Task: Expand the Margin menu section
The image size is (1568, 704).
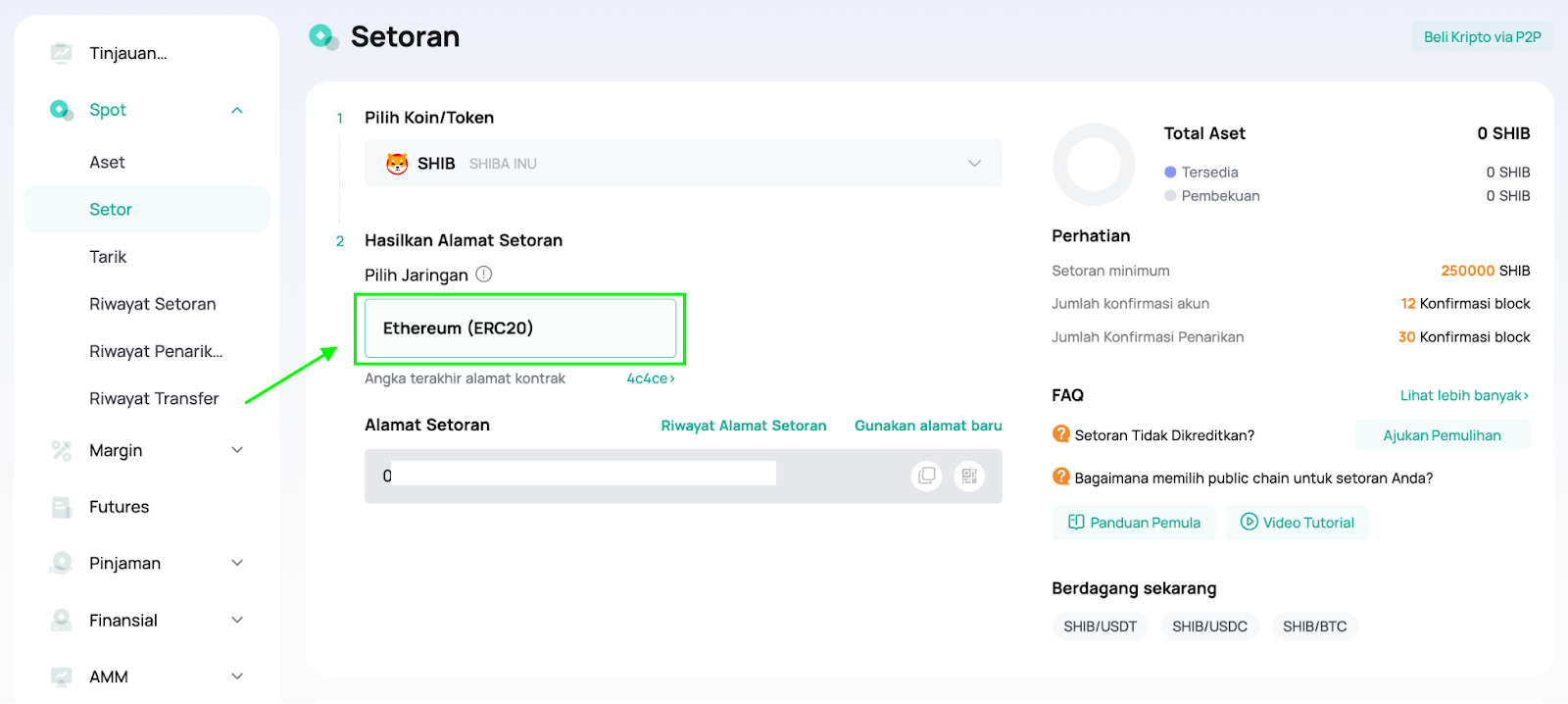Action: (x=237, y=450)
